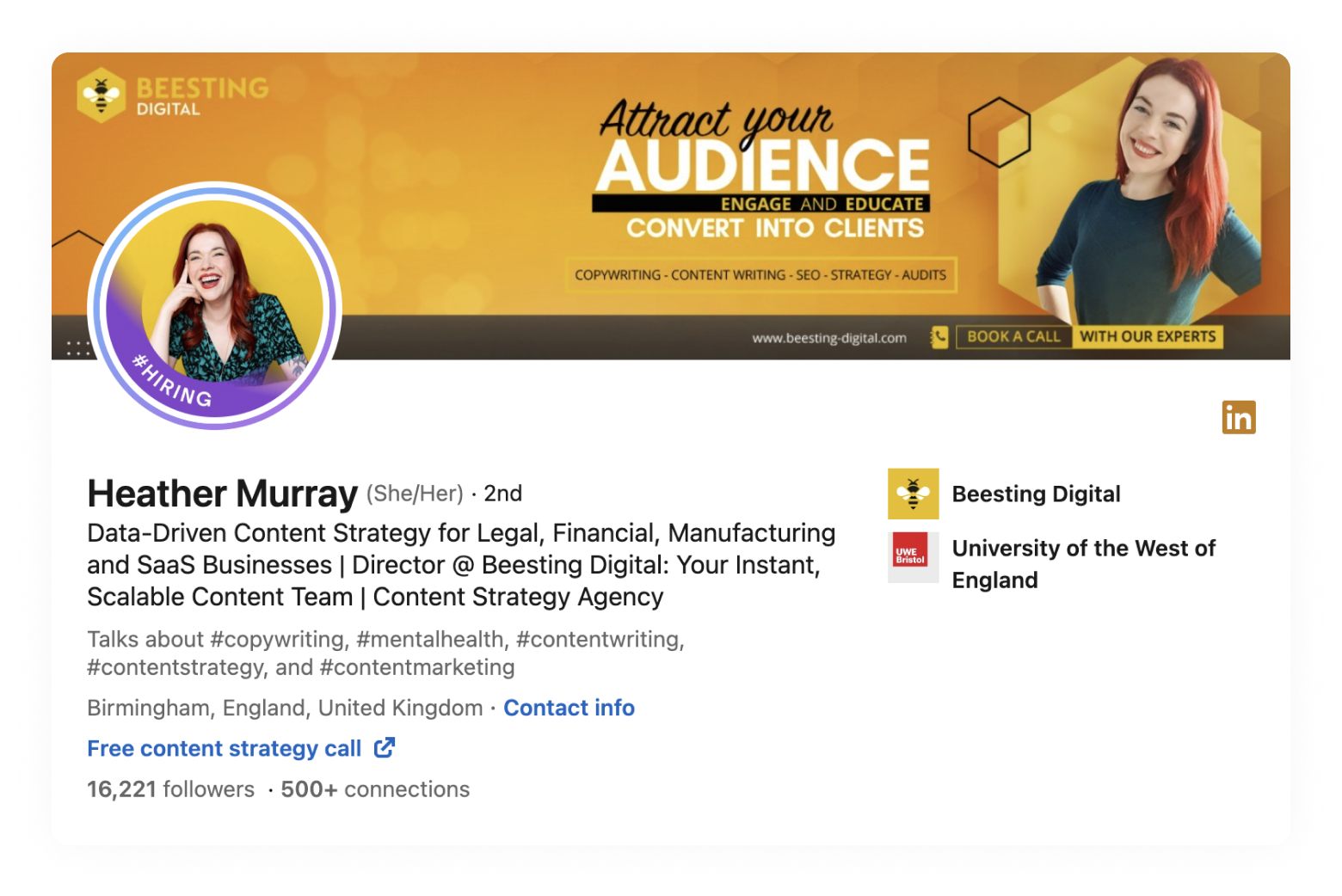Click the phone icon in the banner
1342x896 pixels.
tap(939, 337)
